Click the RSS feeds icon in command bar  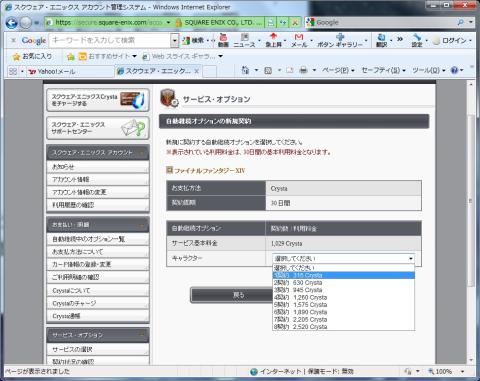click(x=268, y=70)
